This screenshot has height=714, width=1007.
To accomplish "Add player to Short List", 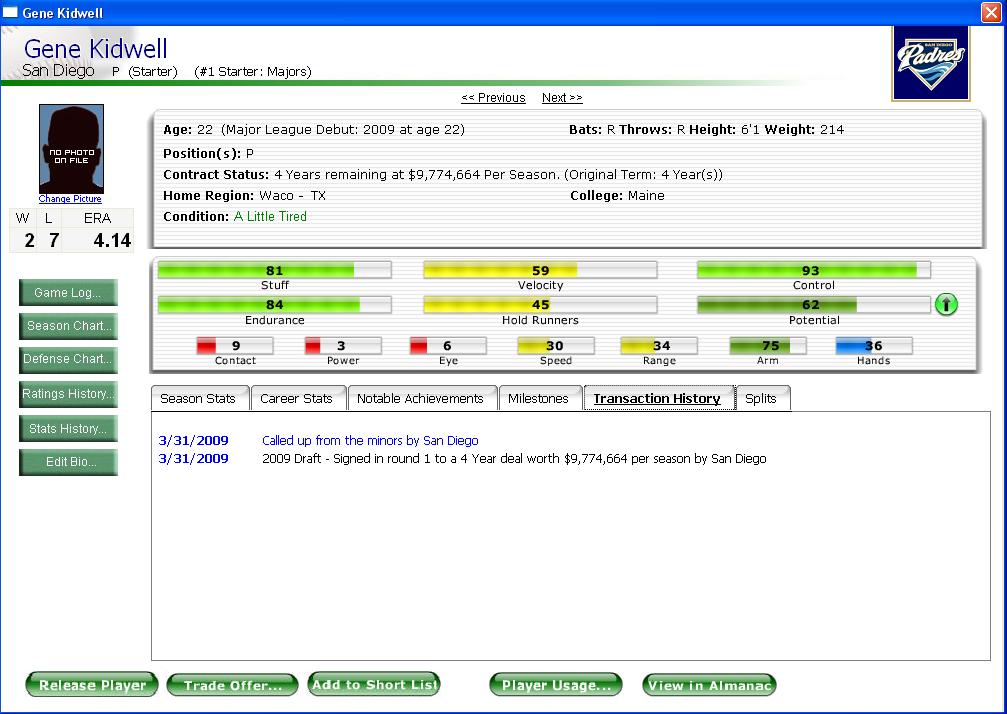I will [374, 684].
